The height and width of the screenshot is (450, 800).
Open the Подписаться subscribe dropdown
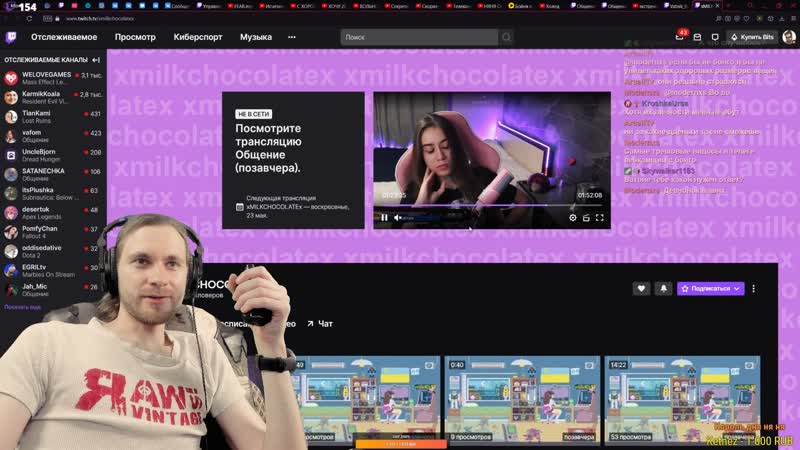coord(710,289)
